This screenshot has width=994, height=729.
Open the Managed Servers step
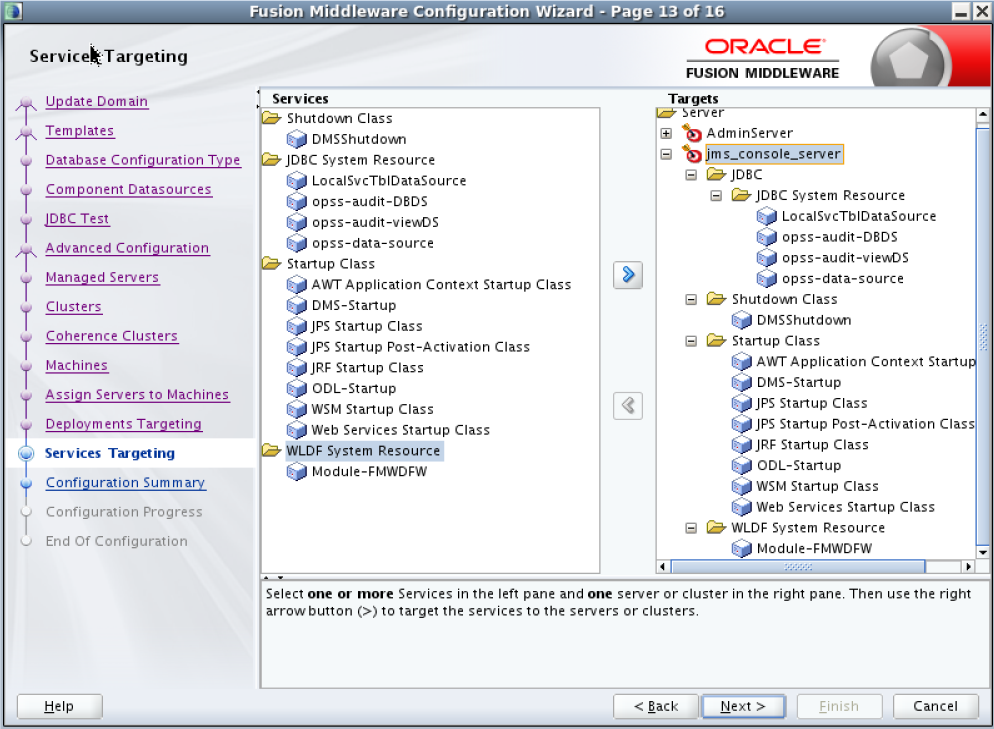102,277
